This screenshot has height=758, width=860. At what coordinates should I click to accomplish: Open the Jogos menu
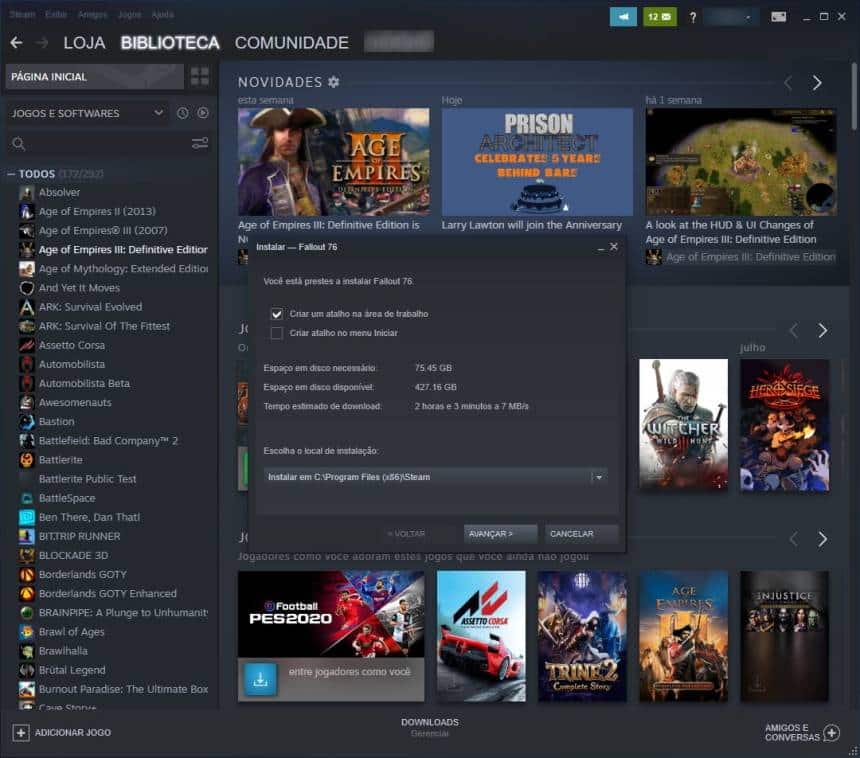click(129, 15)
